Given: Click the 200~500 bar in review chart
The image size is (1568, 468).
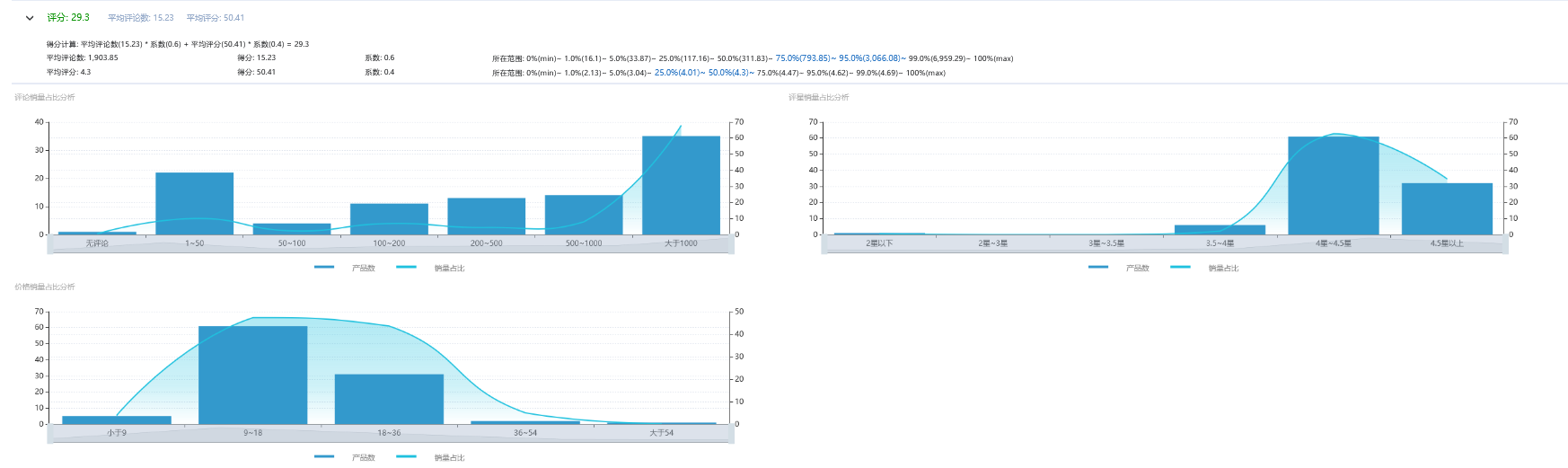Looking at the screenshot, I should pos(486,216).
